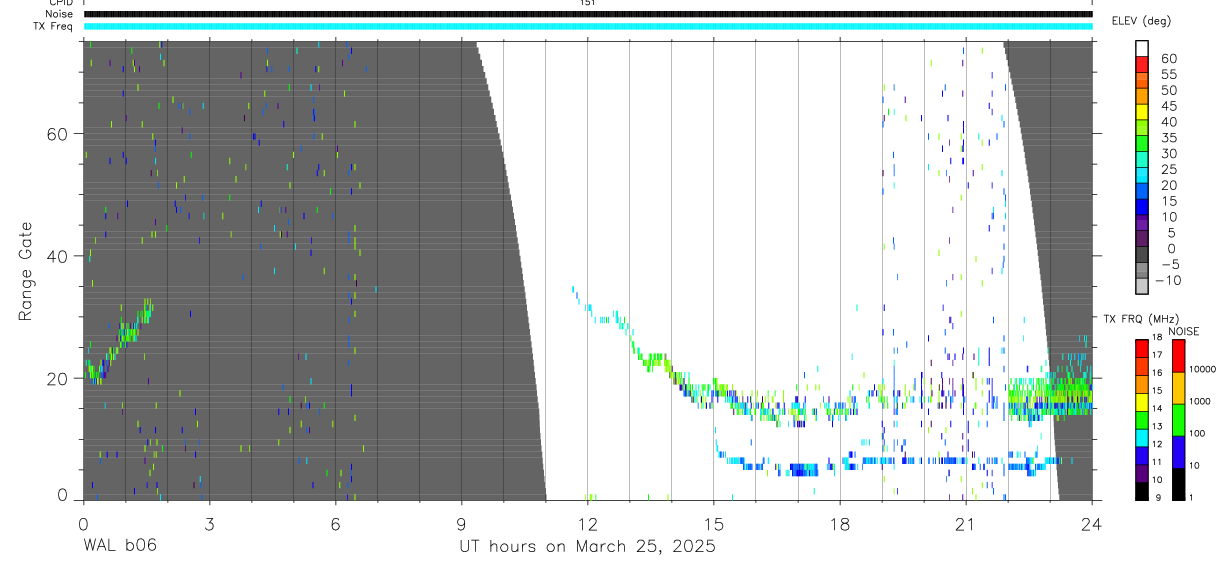1228x567 pixels.
Task: Click the black Noise strip above plot
Action: tap(588, 14)
